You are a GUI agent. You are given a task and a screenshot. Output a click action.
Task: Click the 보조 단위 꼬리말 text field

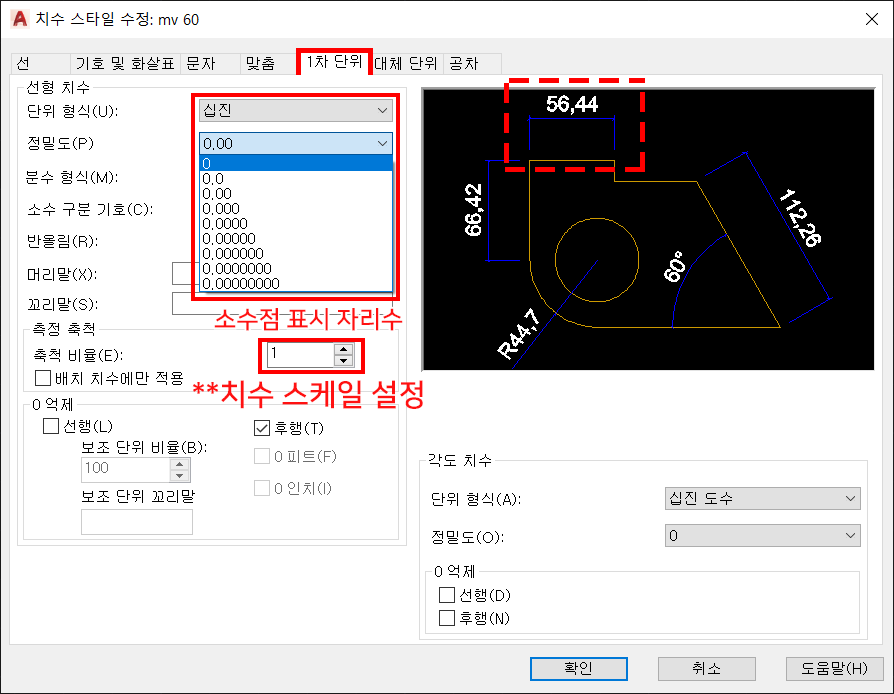tap(137, 522)
